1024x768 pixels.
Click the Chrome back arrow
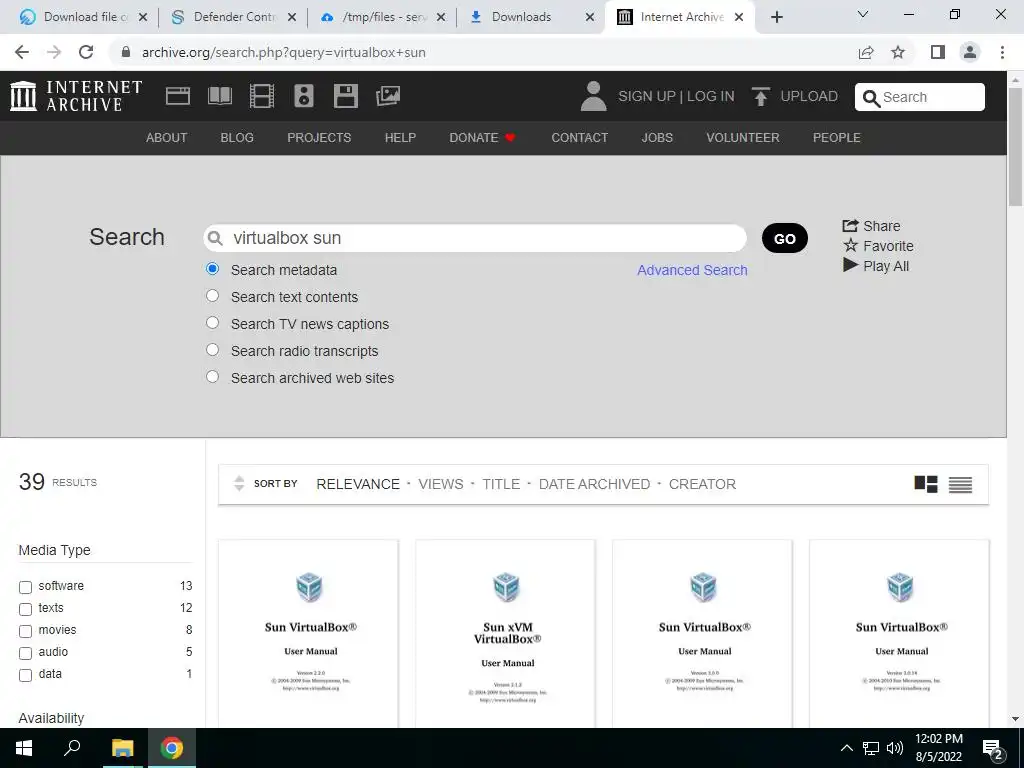(x=22, y=52)
